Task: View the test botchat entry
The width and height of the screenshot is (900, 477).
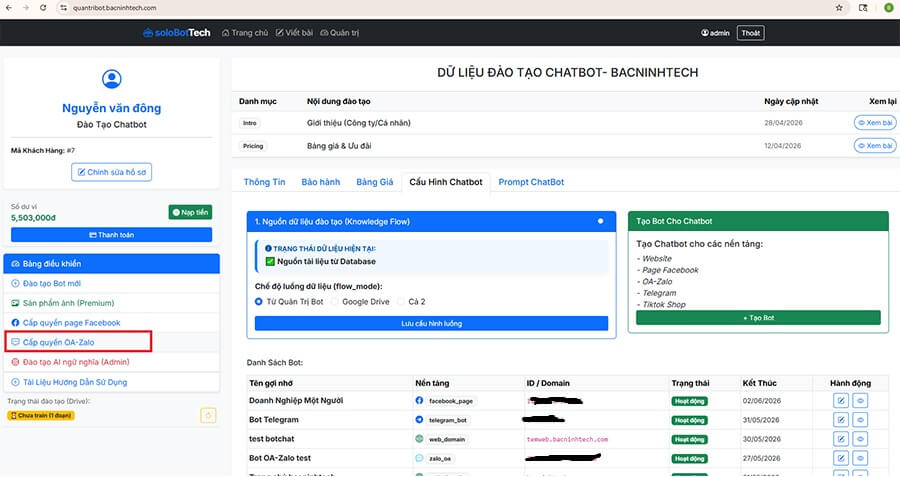Action: 860,439
